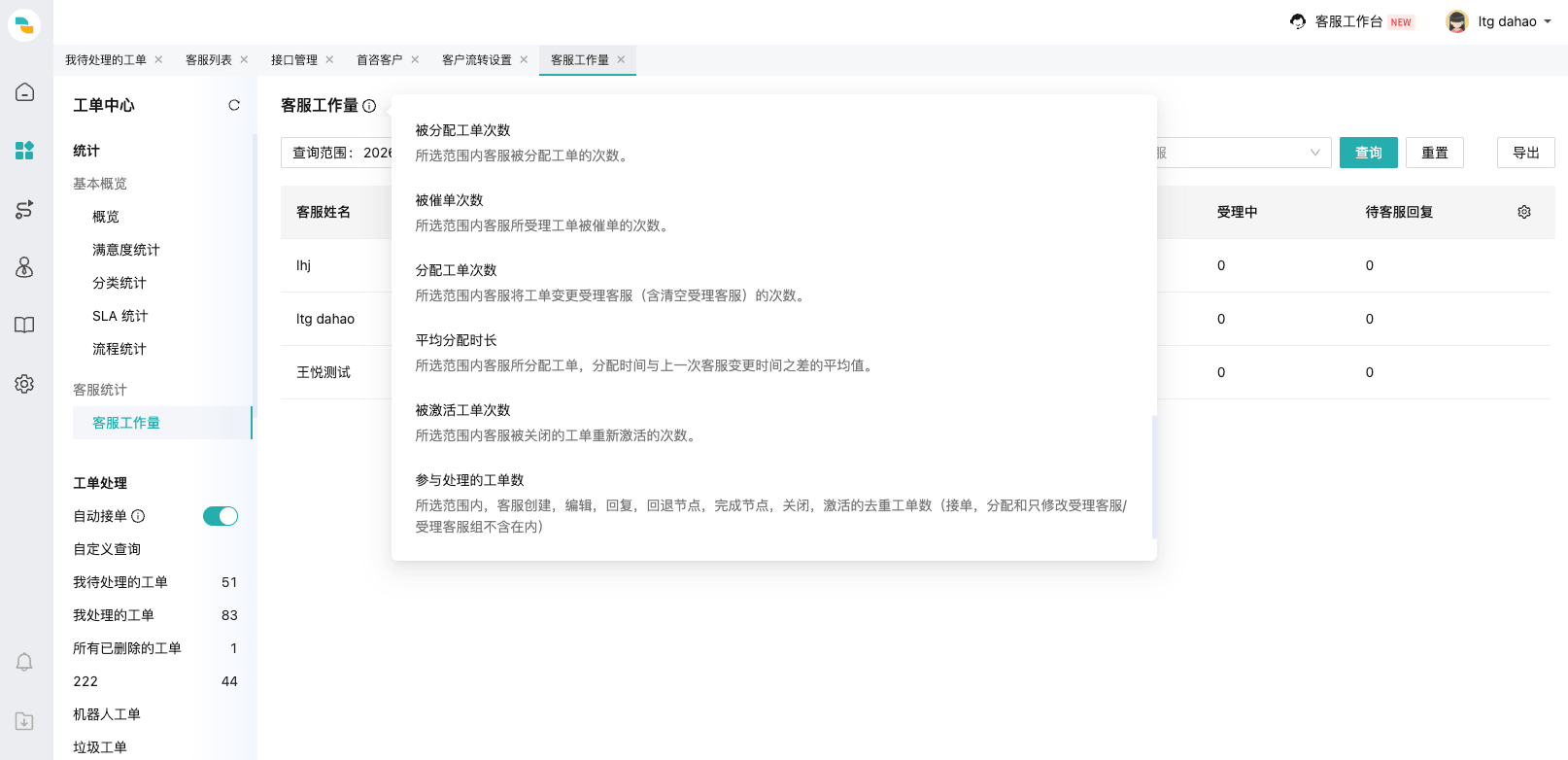Click 参与处理的工单数 heading in tooltip
Screen dimensions: 1568x760
pos(469,480)
